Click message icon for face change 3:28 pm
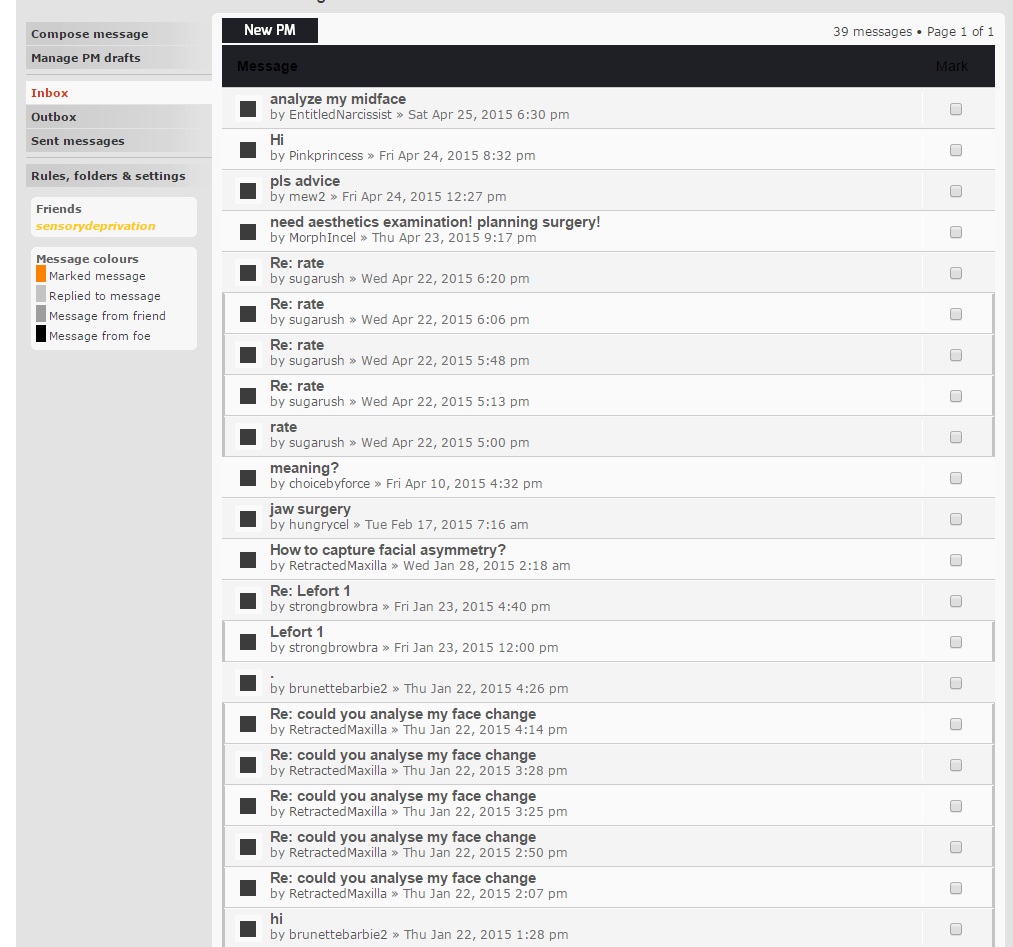Image resolution: width=1013 pixels, height=947 pixels. point(248,765)
